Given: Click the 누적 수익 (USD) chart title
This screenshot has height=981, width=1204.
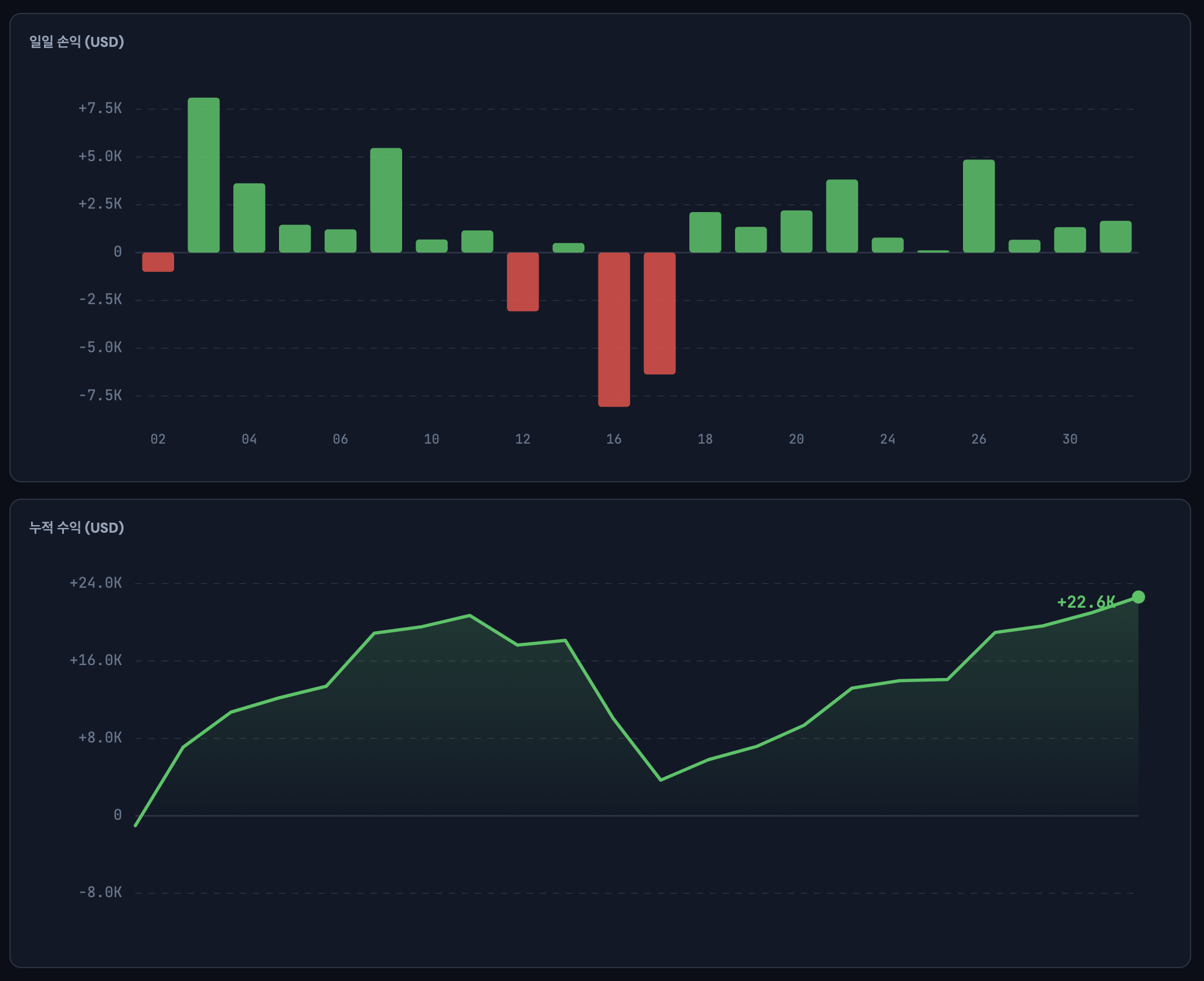Looking at the screenshot, I should point(77,527).
